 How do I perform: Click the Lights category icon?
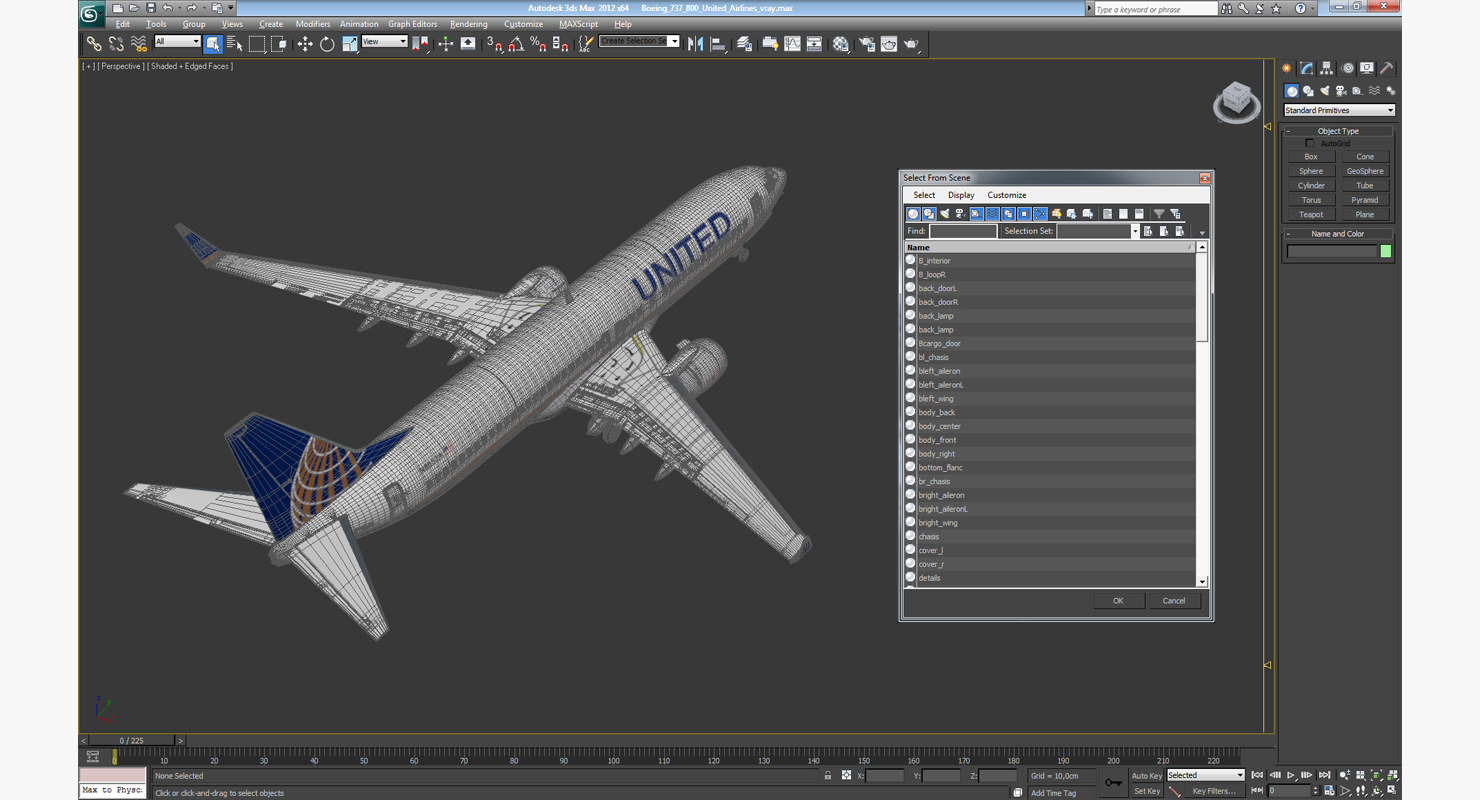1325,91
